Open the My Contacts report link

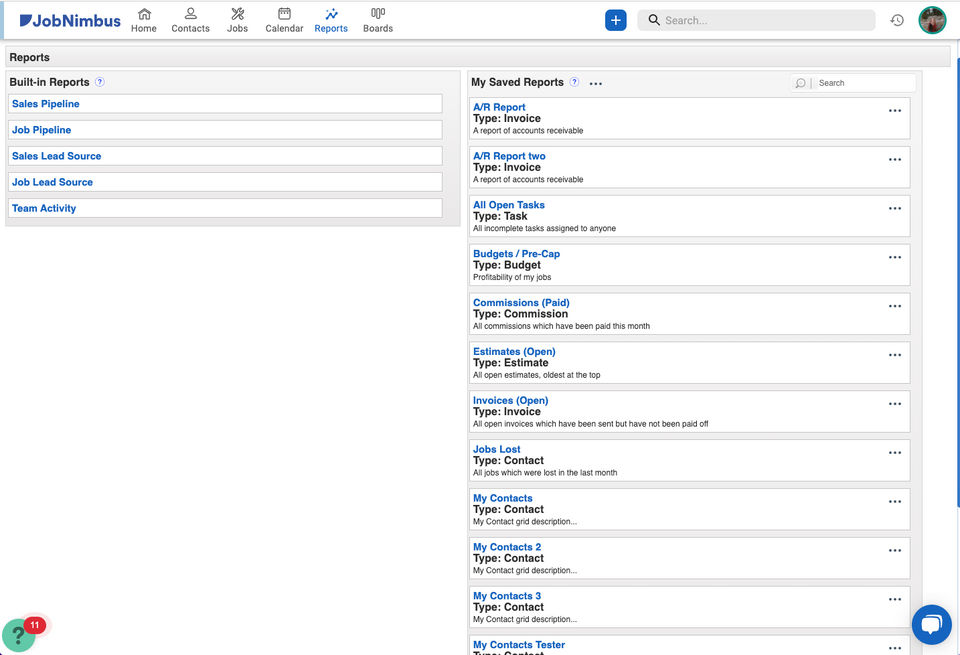point(503,498)
